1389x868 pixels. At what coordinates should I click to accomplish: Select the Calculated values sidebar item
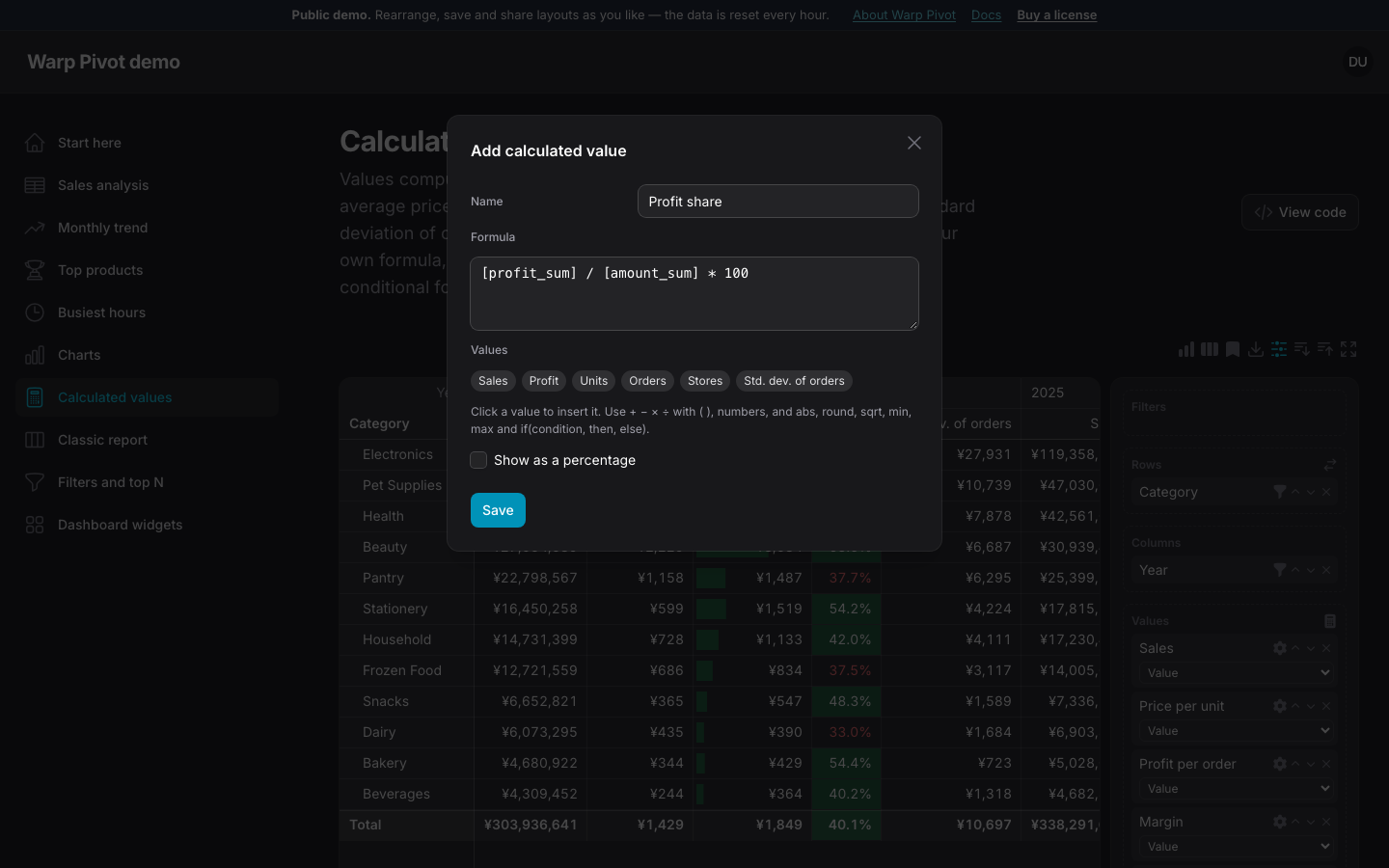click(x=147, y=397)
